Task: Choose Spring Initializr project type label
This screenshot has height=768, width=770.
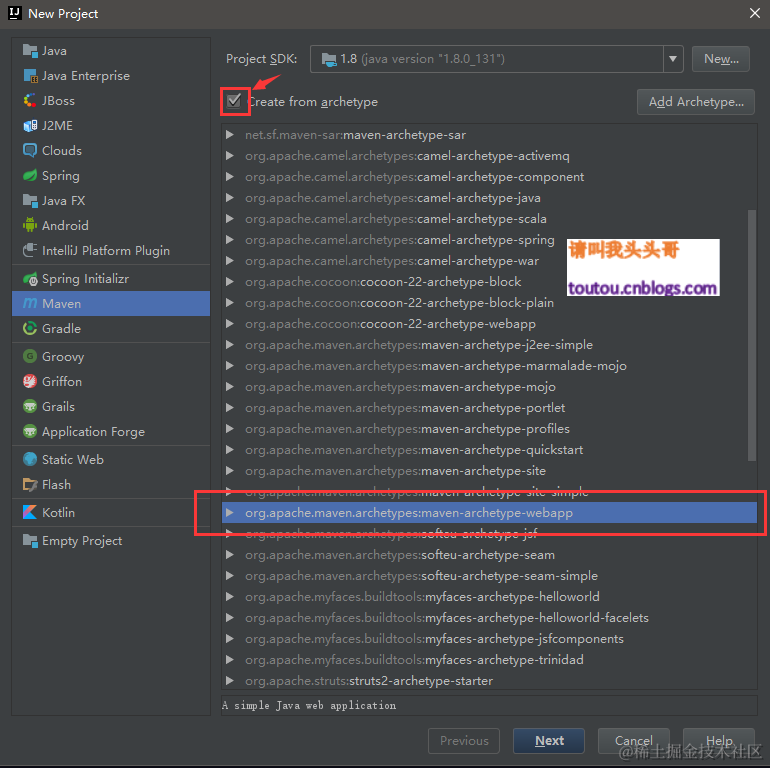Action: [85, 279]
